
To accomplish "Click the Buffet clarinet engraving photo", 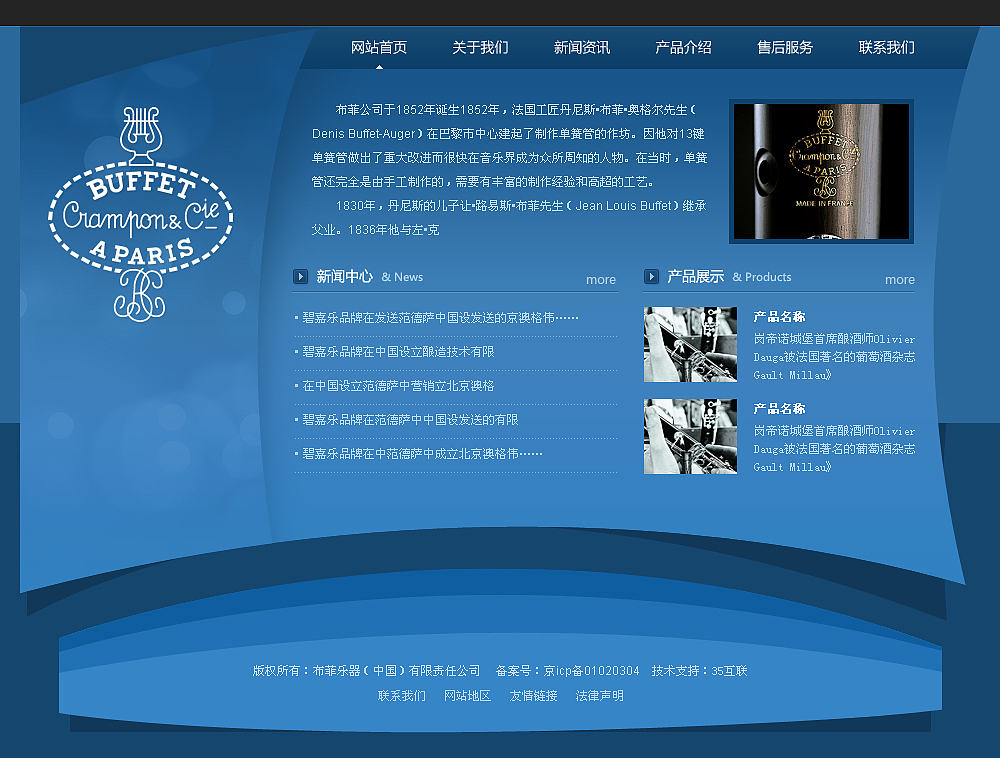I will (x=821, y=171).
